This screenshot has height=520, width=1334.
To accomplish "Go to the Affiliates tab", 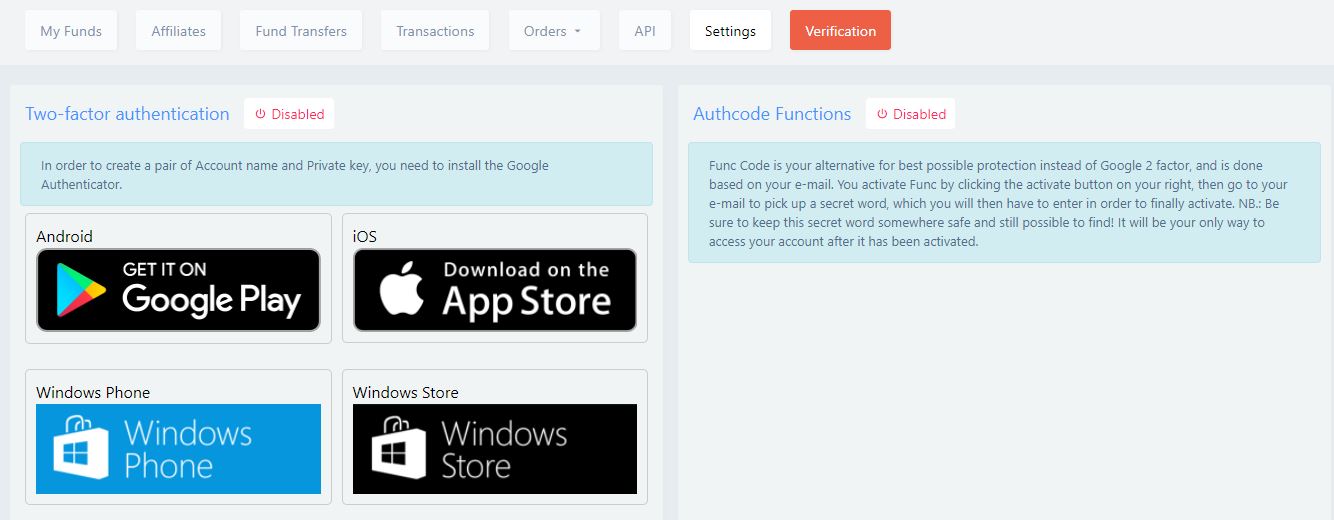I will click(x=179, y=31).
